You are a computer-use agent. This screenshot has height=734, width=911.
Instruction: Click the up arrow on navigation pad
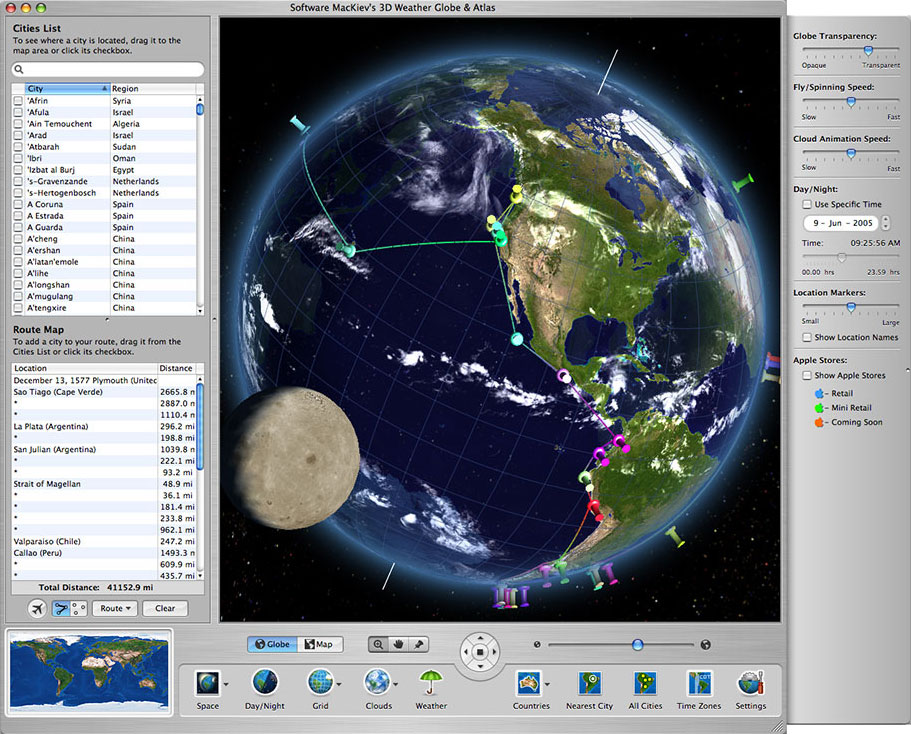pyautogui.click(x=480, y=638)
